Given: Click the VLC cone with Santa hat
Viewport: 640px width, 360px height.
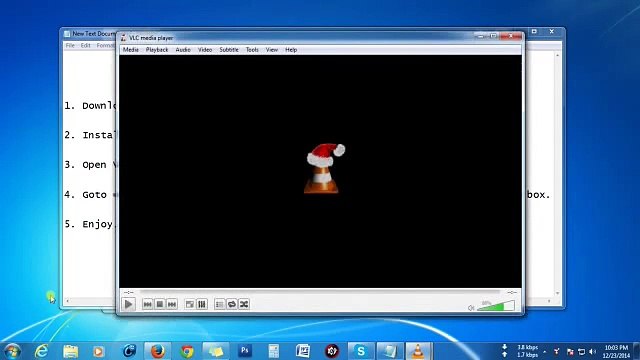Looking at the screenshot, I should click(324, 168).
